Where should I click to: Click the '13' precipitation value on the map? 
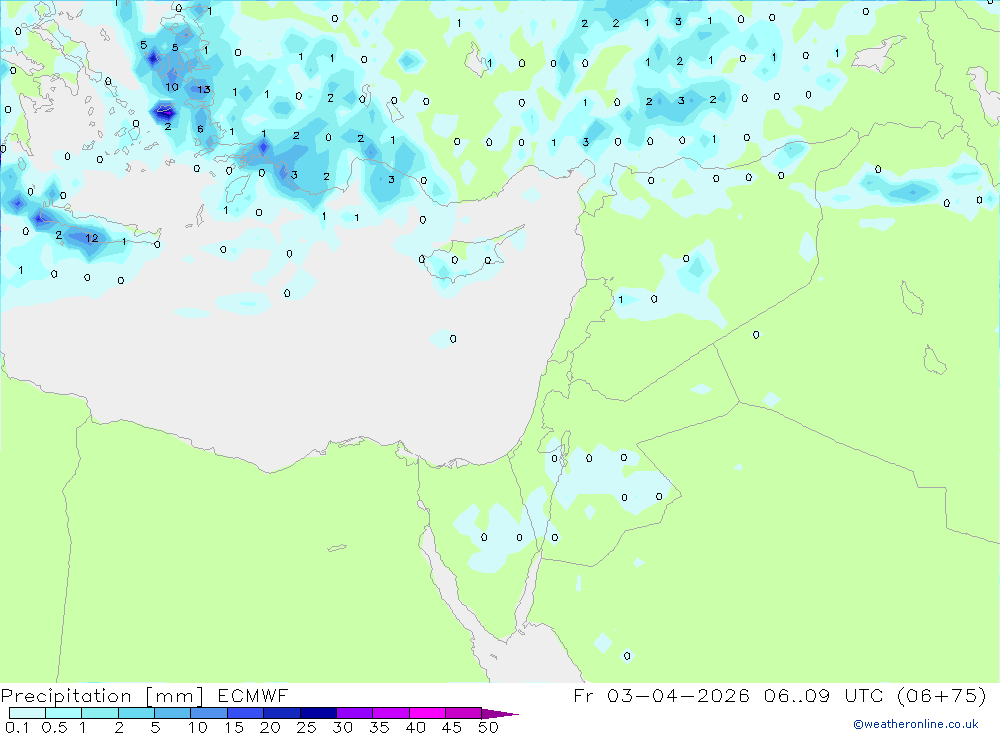[x=204, y=89]
